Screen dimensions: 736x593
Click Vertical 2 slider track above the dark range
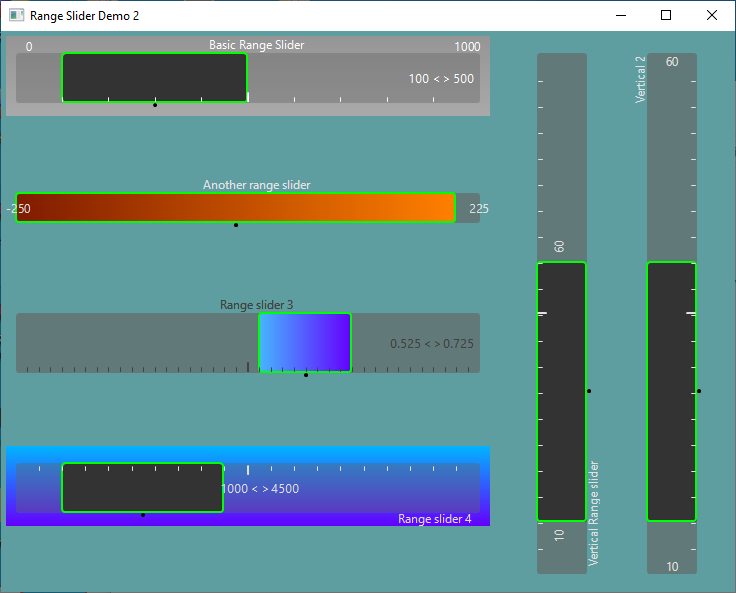[671, 160]
